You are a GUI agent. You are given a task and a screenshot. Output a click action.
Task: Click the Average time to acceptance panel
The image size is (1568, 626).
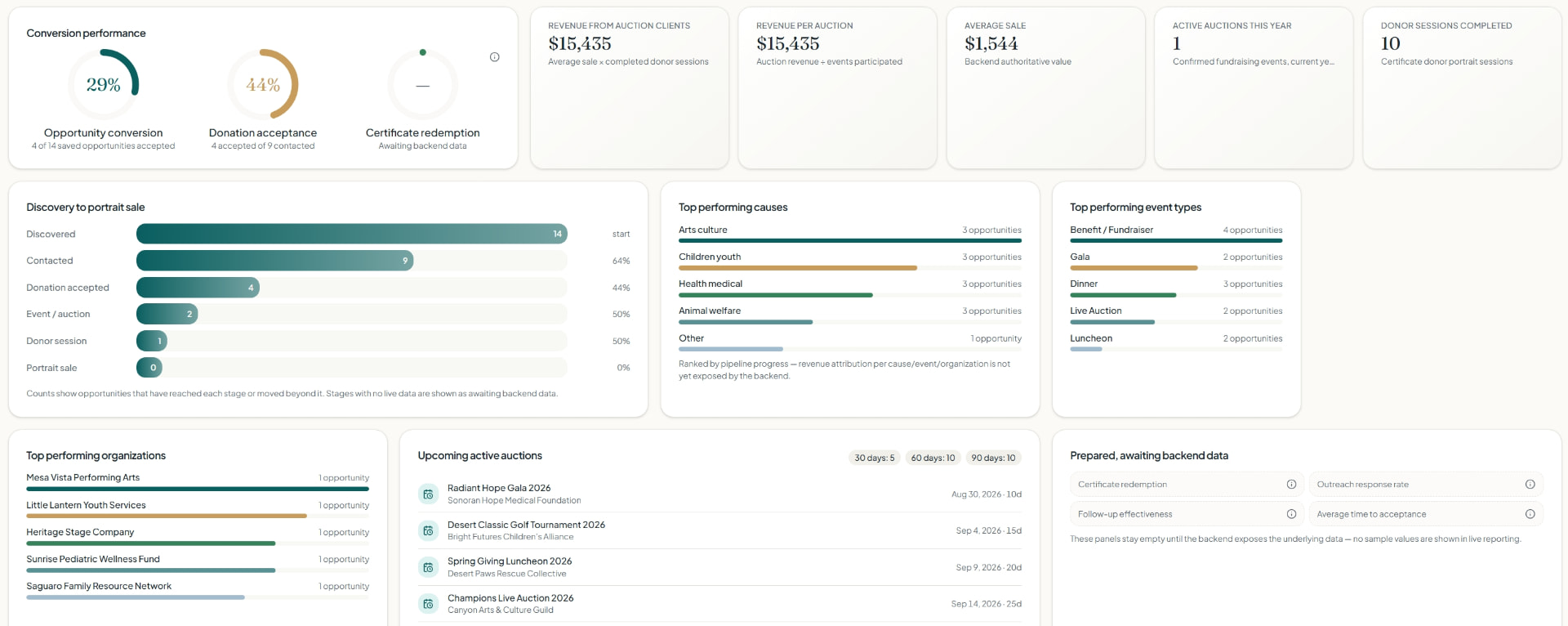pos(1426,514)
